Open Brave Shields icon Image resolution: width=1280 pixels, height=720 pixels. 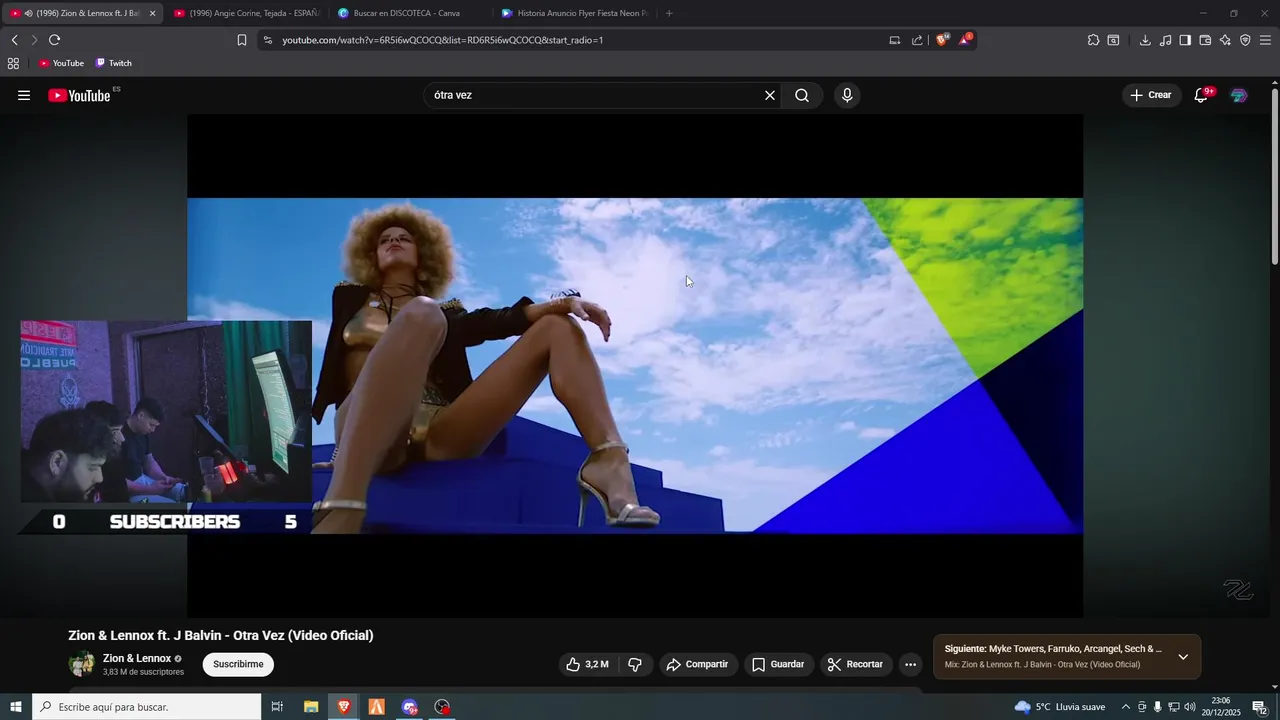point(942,40)
